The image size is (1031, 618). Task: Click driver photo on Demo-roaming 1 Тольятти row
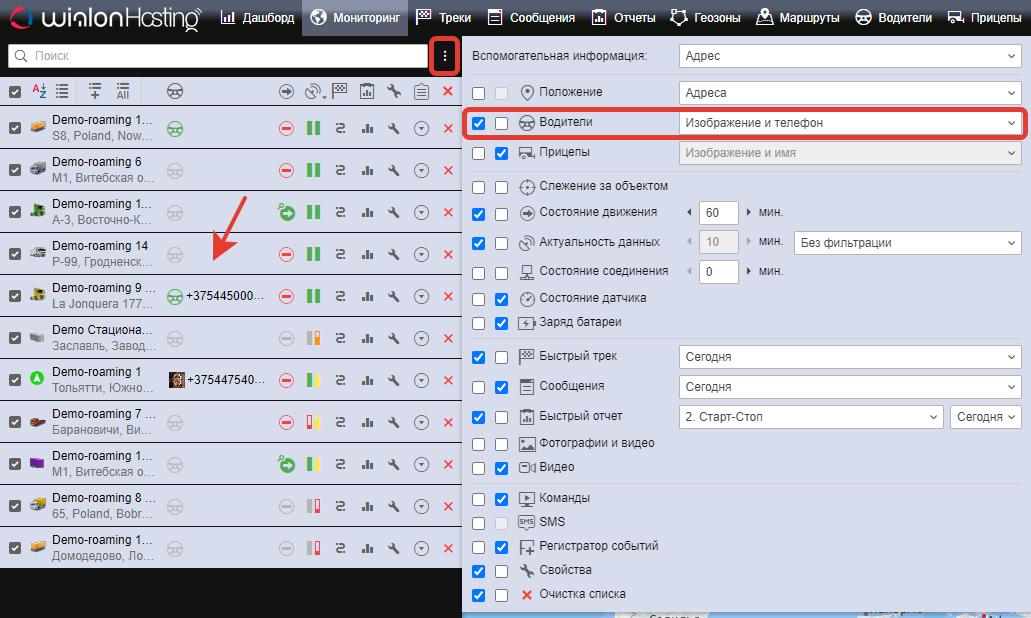(177, 379)
